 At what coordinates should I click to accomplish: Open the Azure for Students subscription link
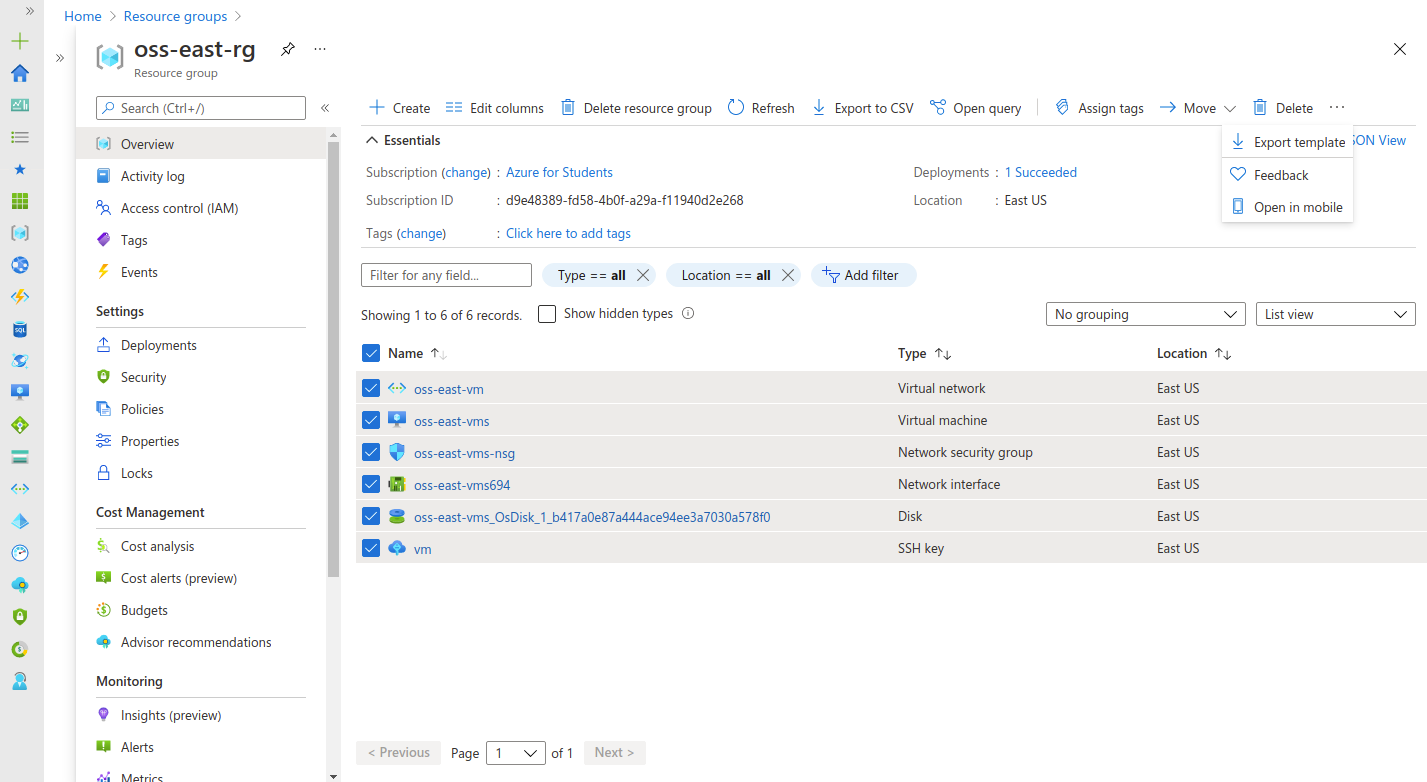[559, 172]
